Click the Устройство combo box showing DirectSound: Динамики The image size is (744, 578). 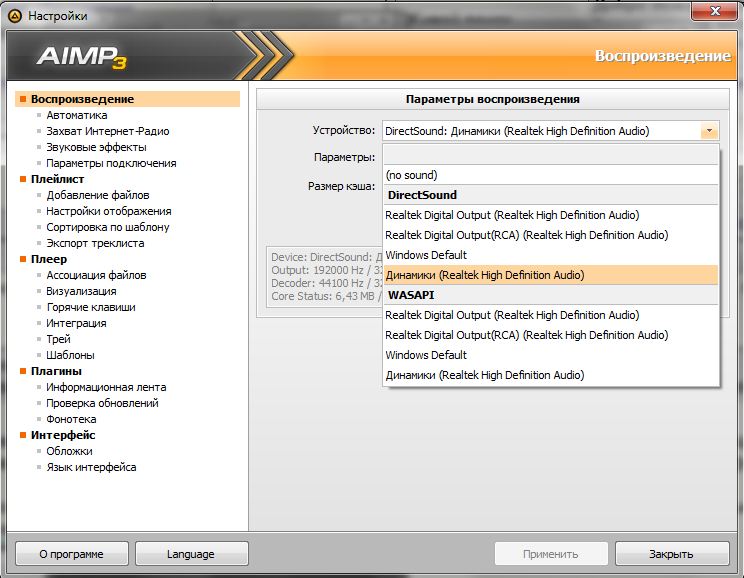coord(551,131)
